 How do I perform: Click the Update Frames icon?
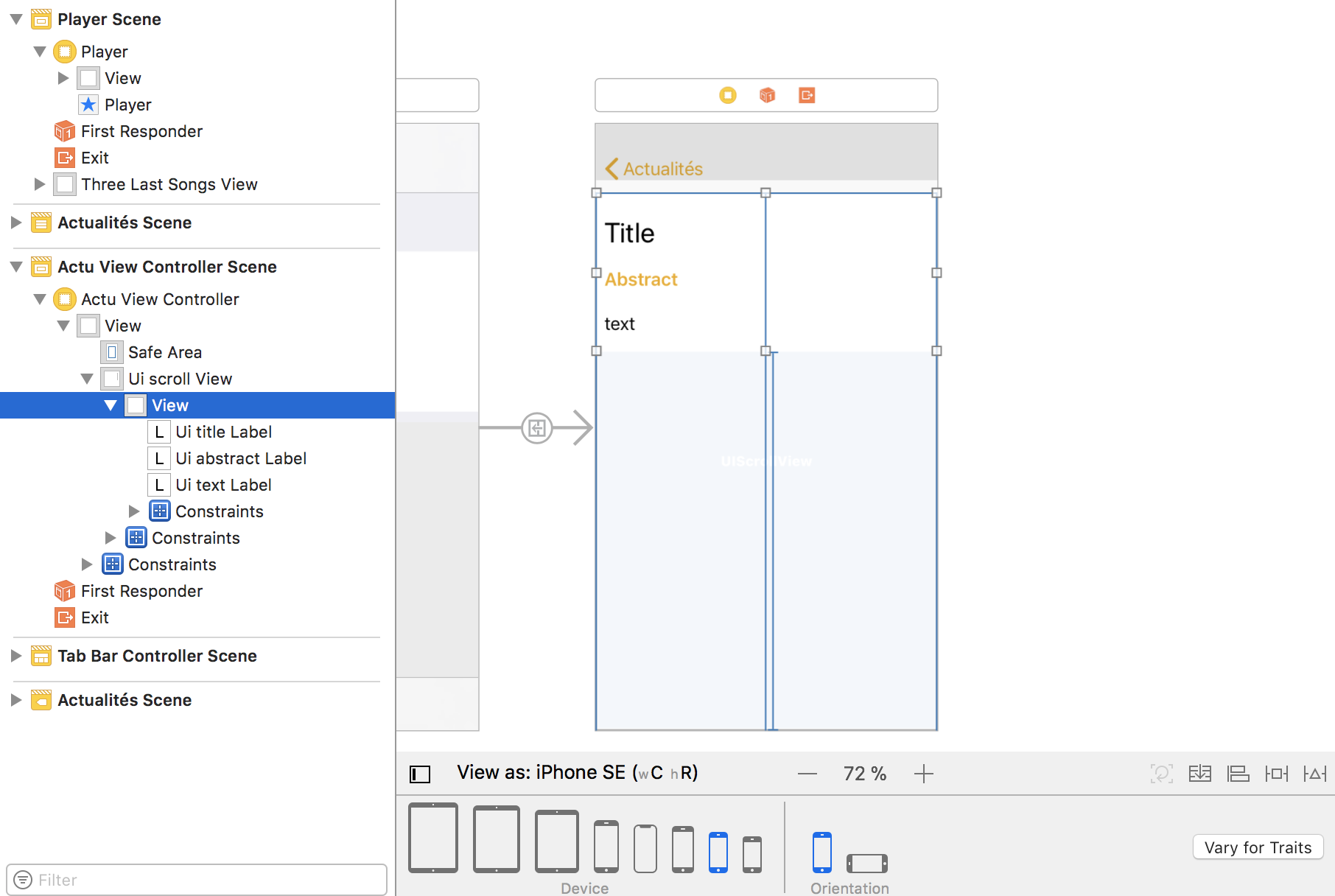(1162, 774)
